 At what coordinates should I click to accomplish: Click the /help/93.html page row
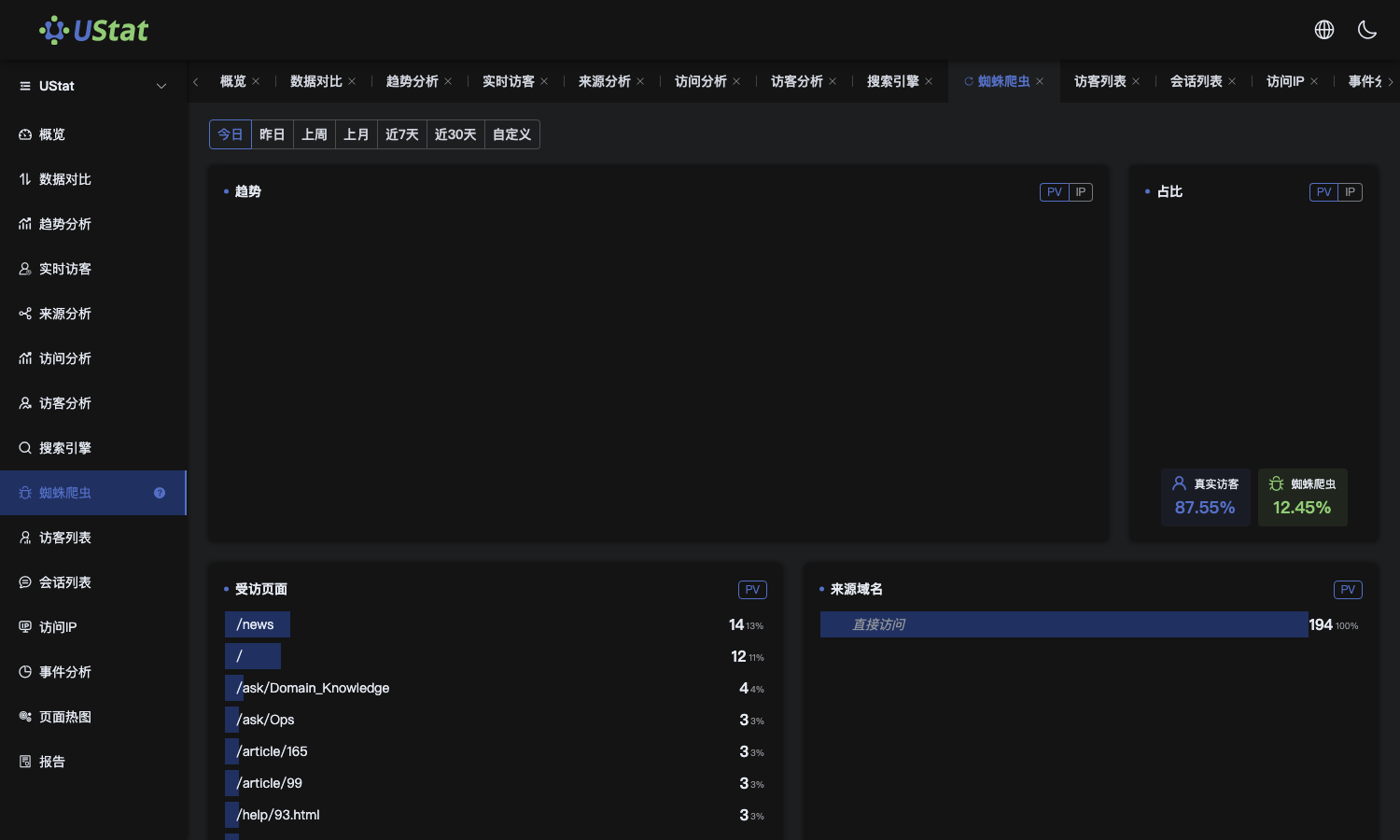[496, 815]
